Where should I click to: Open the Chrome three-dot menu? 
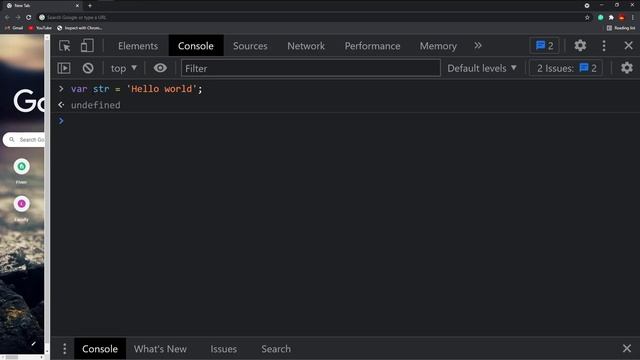click(x=633, y=17)
